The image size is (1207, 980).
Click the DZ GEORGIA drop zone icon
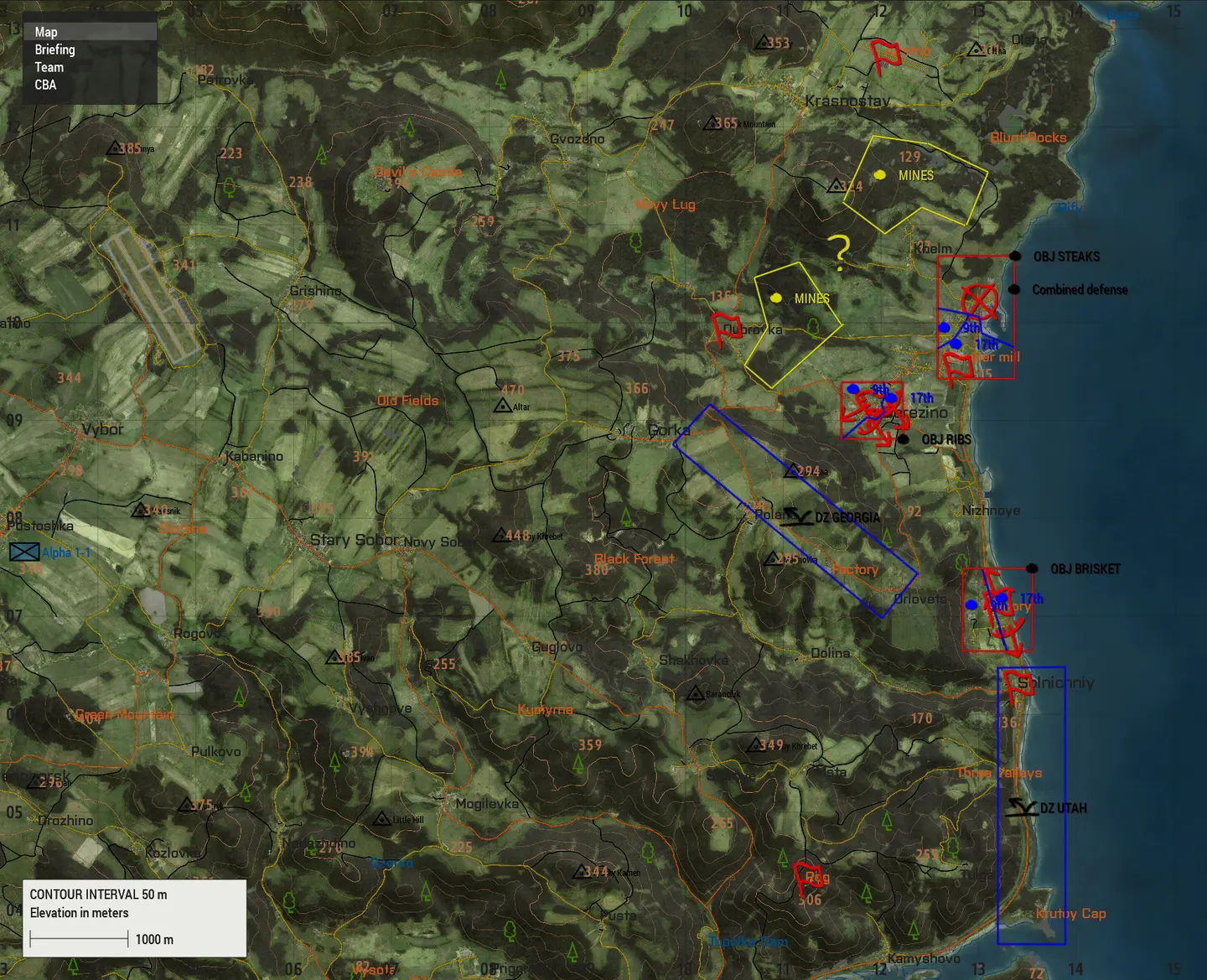[x=795, y=517]
